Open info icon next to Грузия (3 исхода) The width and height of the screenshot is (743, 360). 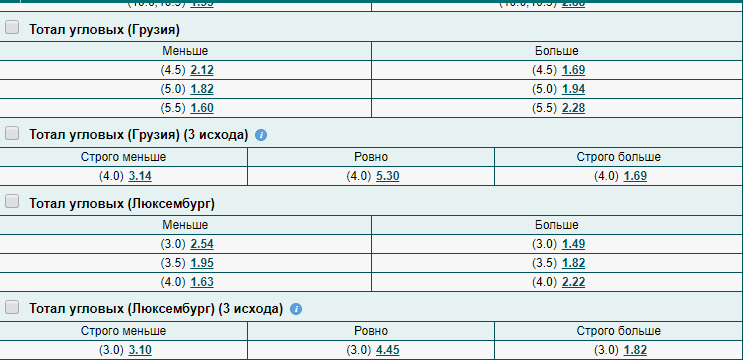click(x=261, y=135)
